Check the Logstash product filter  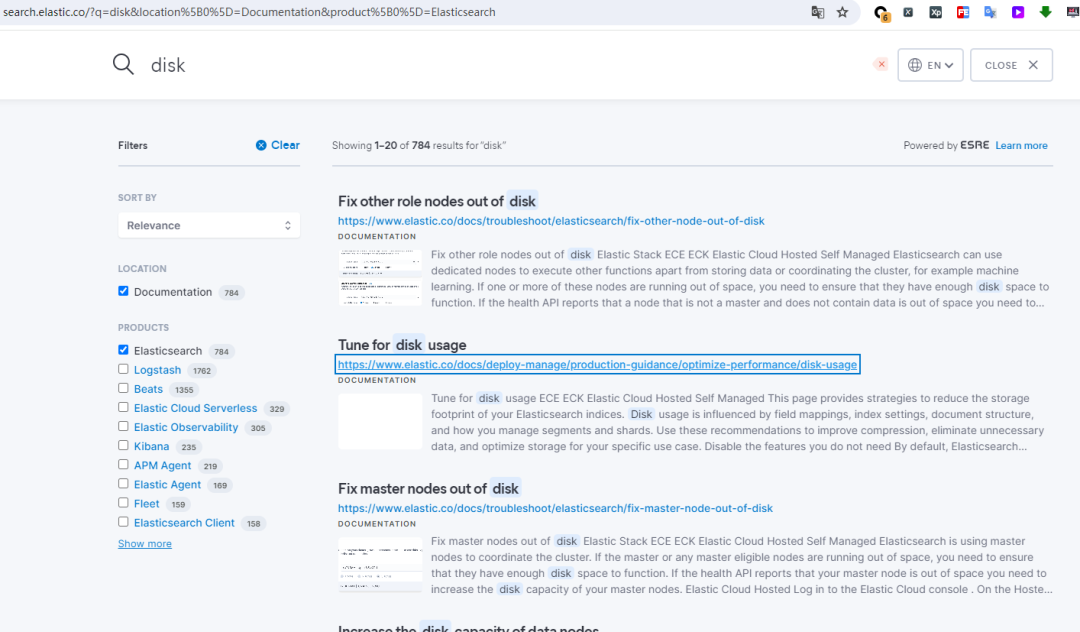pyautogui.click(x=123, y=369)
